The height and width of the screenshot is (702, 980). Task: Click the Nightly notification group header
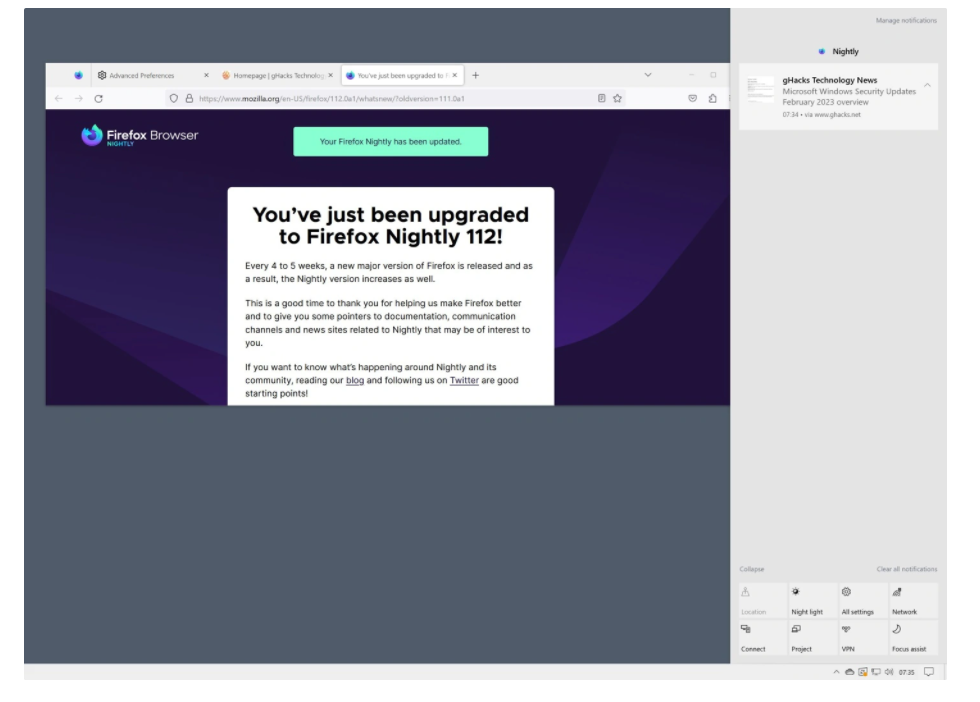tap(838, 51)
